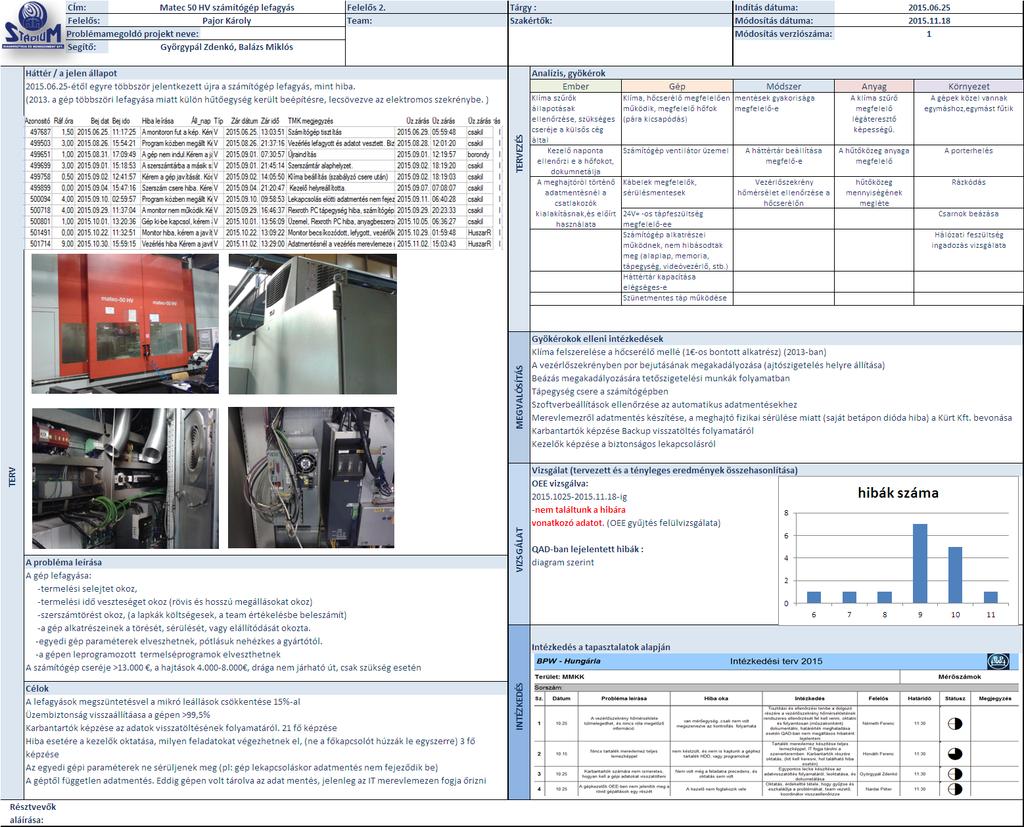Click the 'Résztvevők aláírása:' label
The image size is (1024, 827).
pos(32,813)
